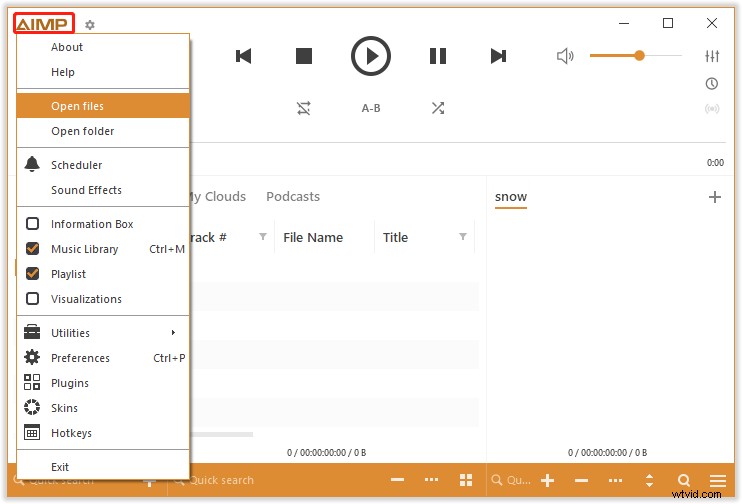Open the Scheduler menu item
This screenshot has height=504, width=742.
click(103, 165)
